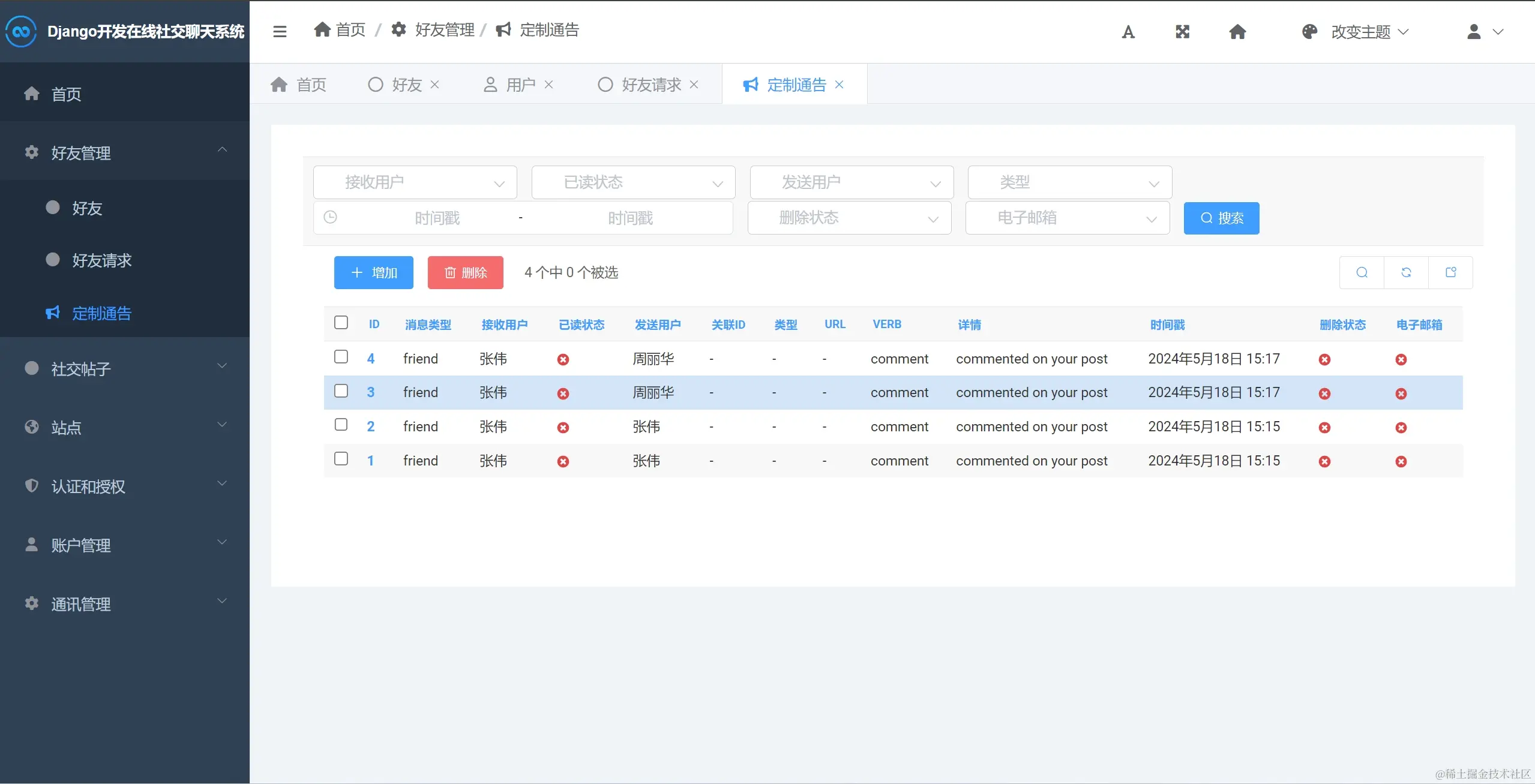Click the red 删除 button
The width and height of the screenshot is (1535, 784).
465,273
